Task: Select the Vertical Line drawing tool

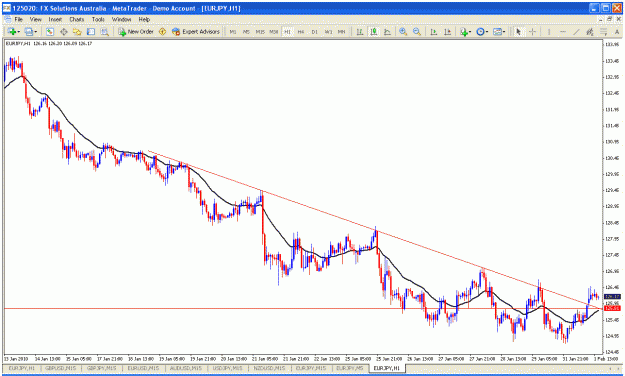Action: pyautogui.click(x=549, y=31)
